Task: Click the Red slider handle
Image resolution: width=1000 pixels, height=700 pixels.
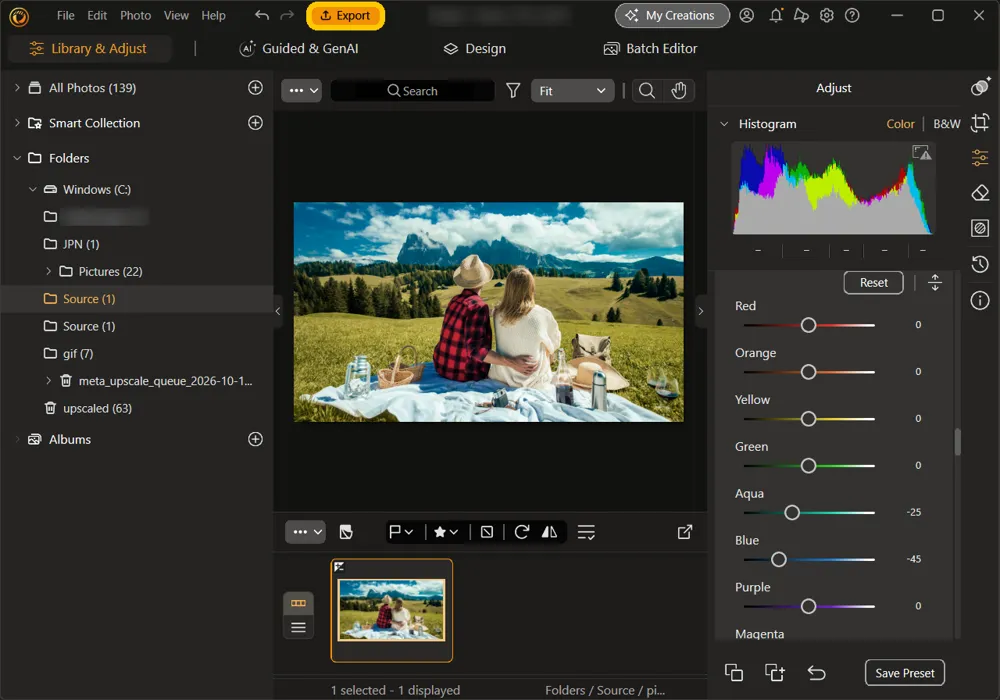Action: click(808, 325)
